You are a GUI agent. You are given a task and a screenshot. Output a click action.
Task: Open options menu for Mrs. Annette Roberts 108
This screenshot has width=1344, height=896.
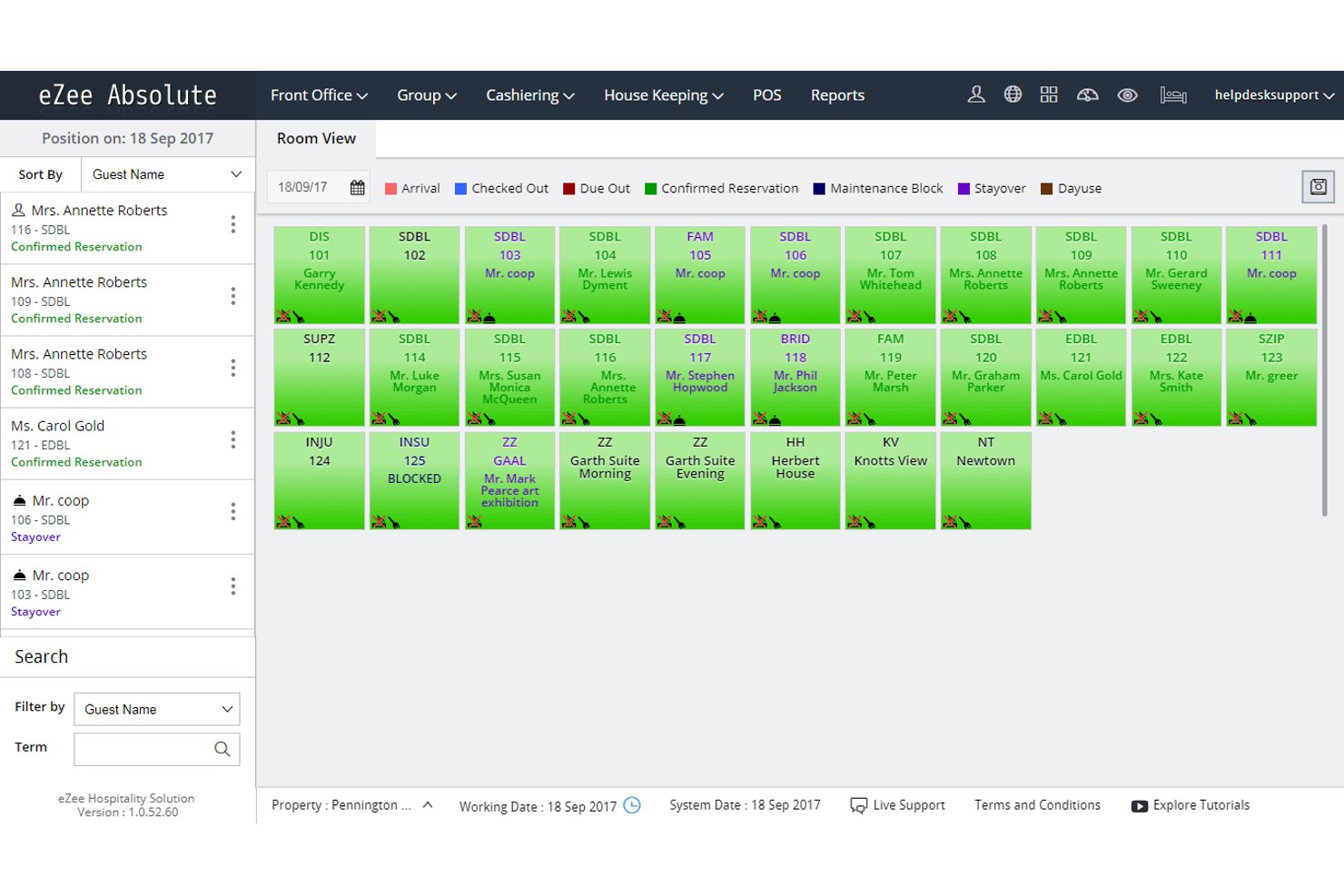[233, 368]
